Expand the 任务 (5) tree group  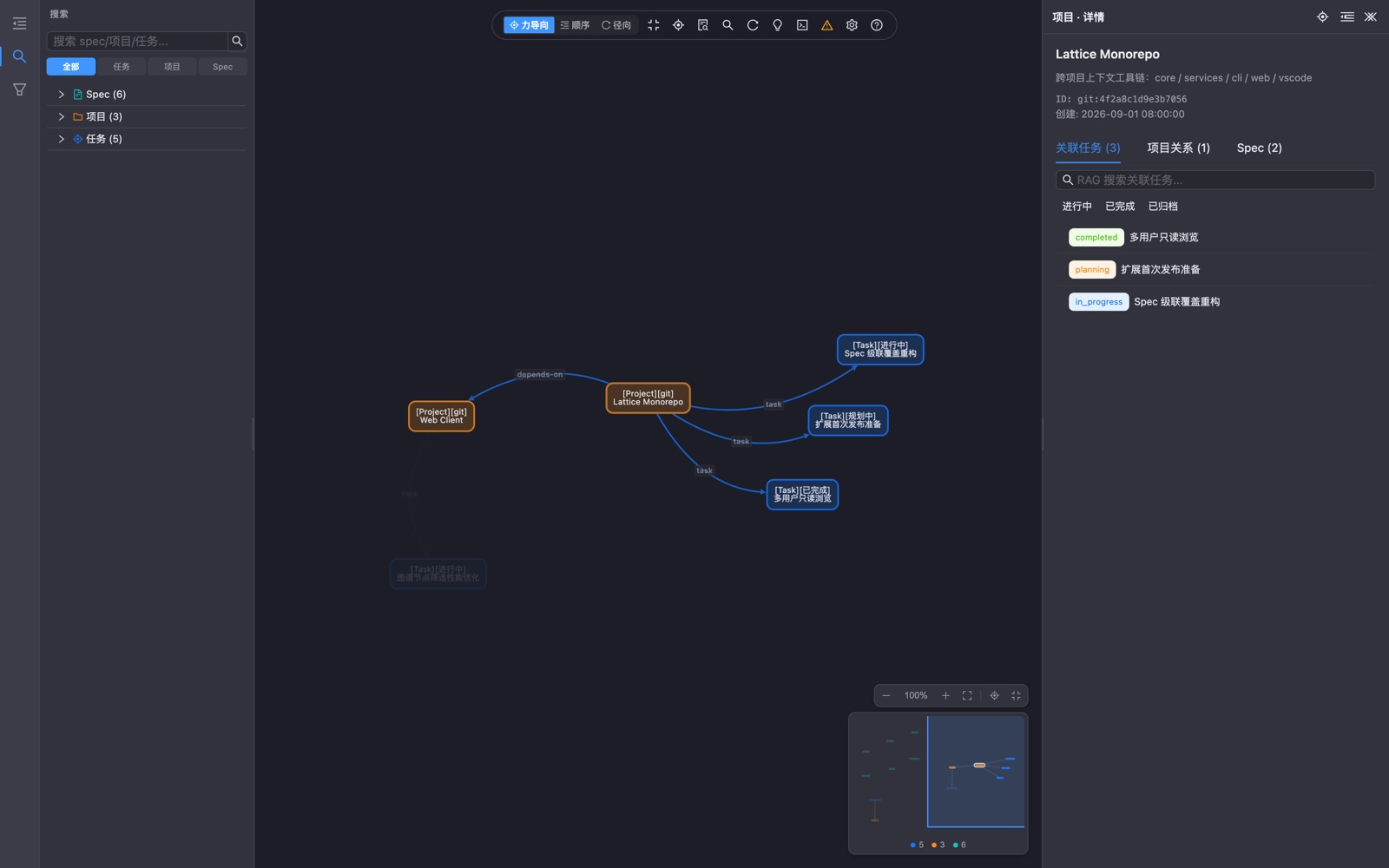pyautogui.click(x=62, y=139)
